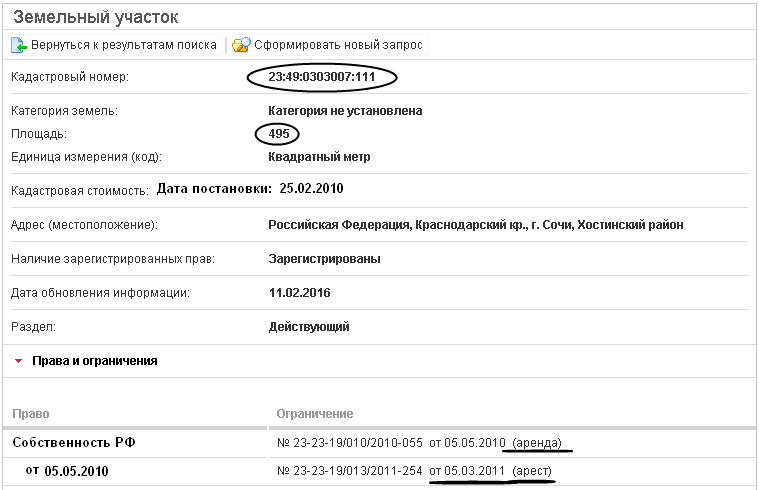Click the update date 11.02.2016

click(x=299, y=293)
